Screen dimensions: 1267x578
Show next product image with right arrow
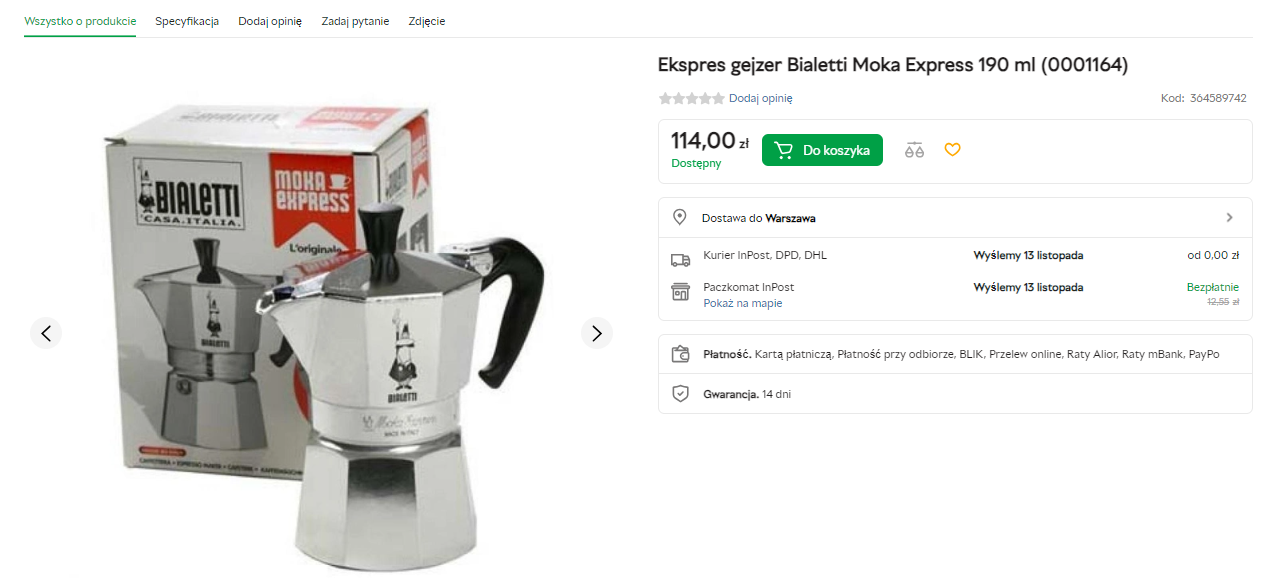[597, 333]
